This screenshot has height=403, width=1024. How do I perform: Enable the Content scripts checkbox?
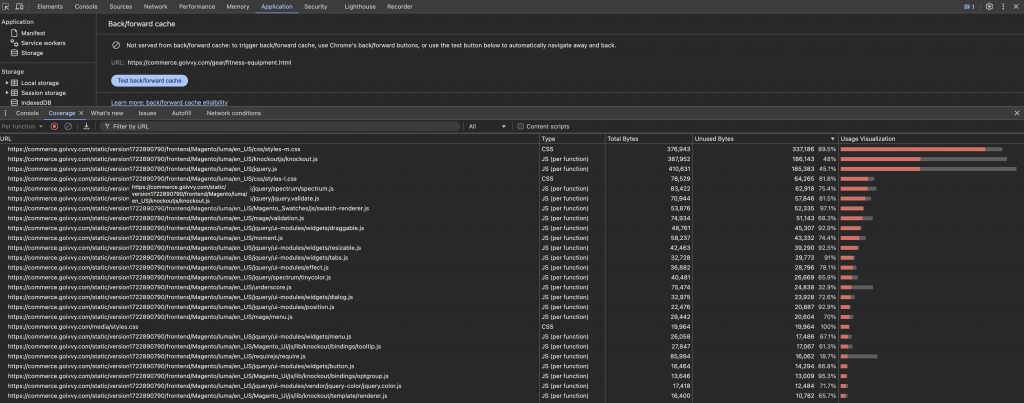pos(520,126)
